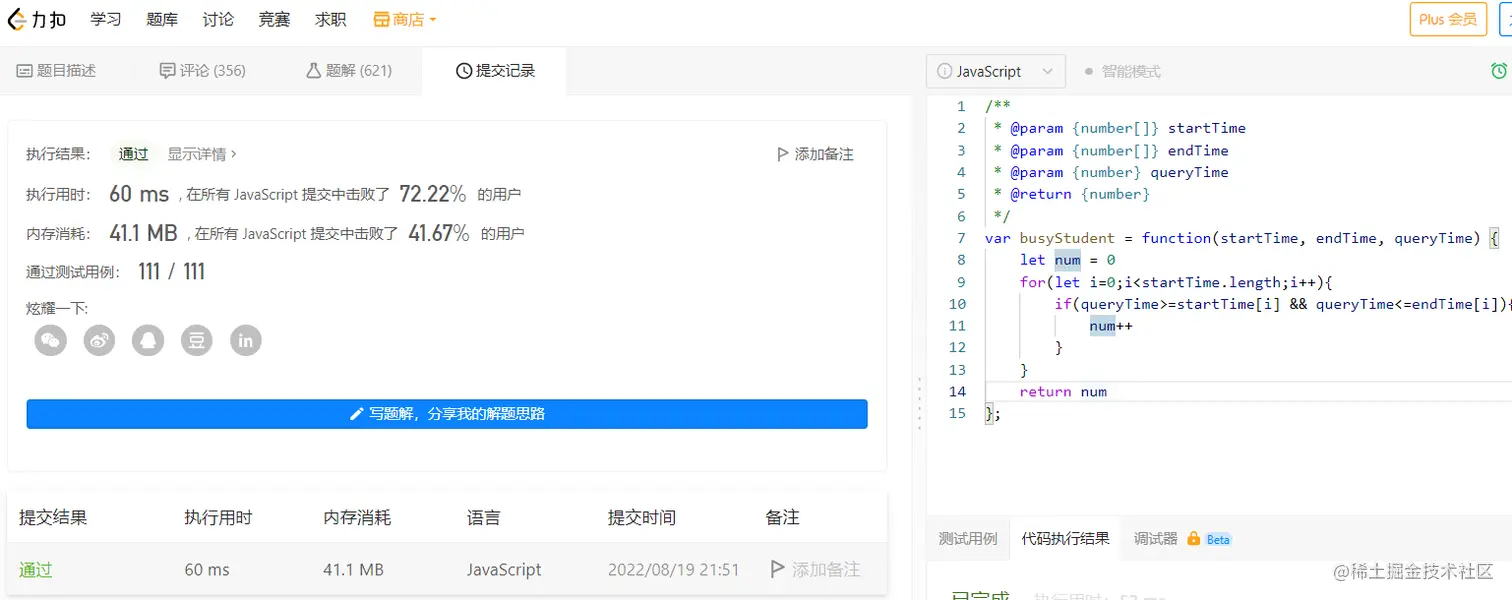This screenshot has height=600, width=1512.
Task: Open the 调试器 debugger tab
Action: 1155,538
